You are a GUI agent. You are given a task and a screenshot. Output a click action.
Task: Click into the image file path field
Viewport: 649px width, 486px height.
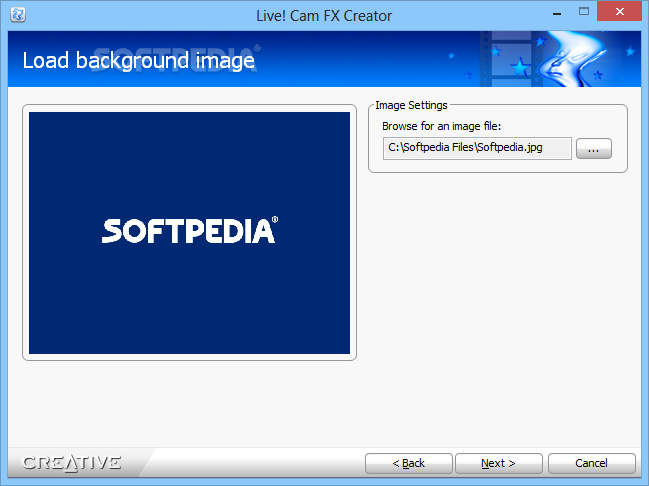pyautogui.click(x=477, y=149)
